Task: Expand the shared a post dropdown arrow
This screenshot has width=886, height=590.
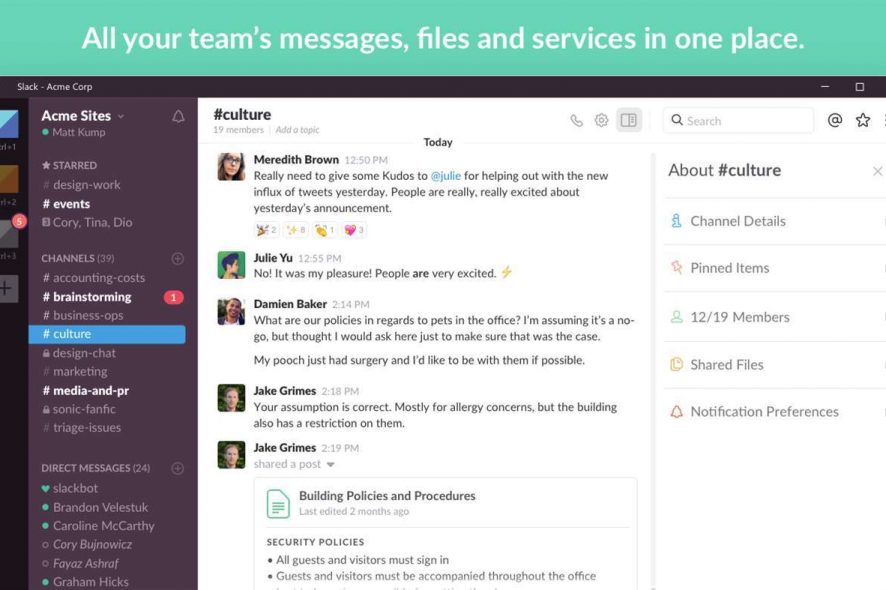Action: point(331,465)
